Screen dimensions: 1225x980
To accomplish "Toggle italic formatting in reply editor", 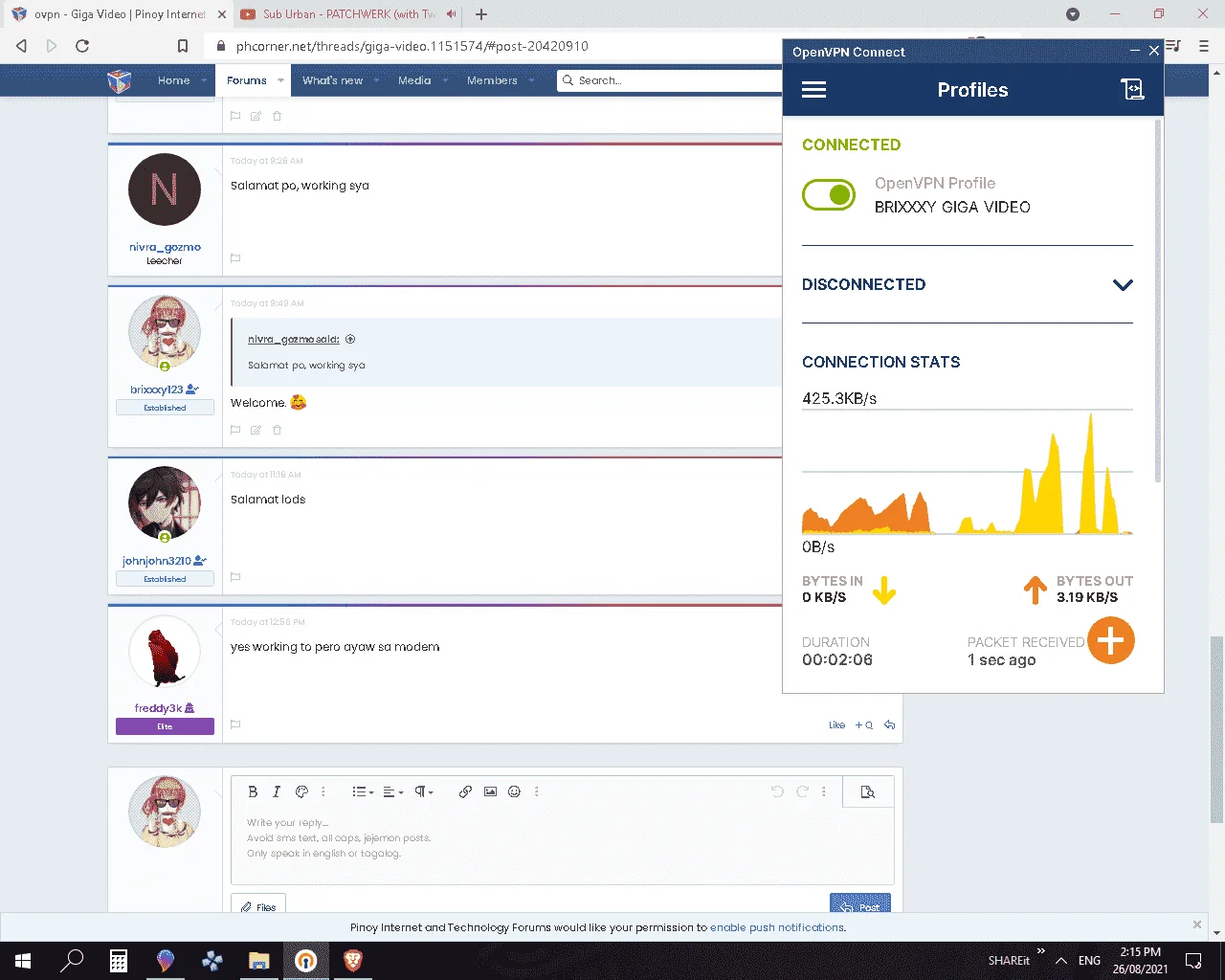I will coord(277,791).
